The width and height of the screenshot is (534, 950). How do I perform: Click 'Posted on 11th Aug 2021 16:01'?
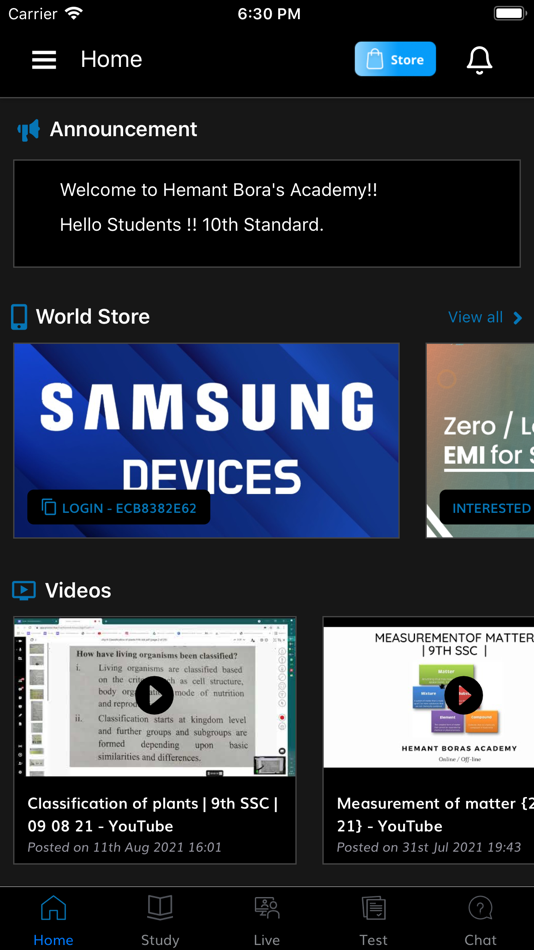point(124,847)
